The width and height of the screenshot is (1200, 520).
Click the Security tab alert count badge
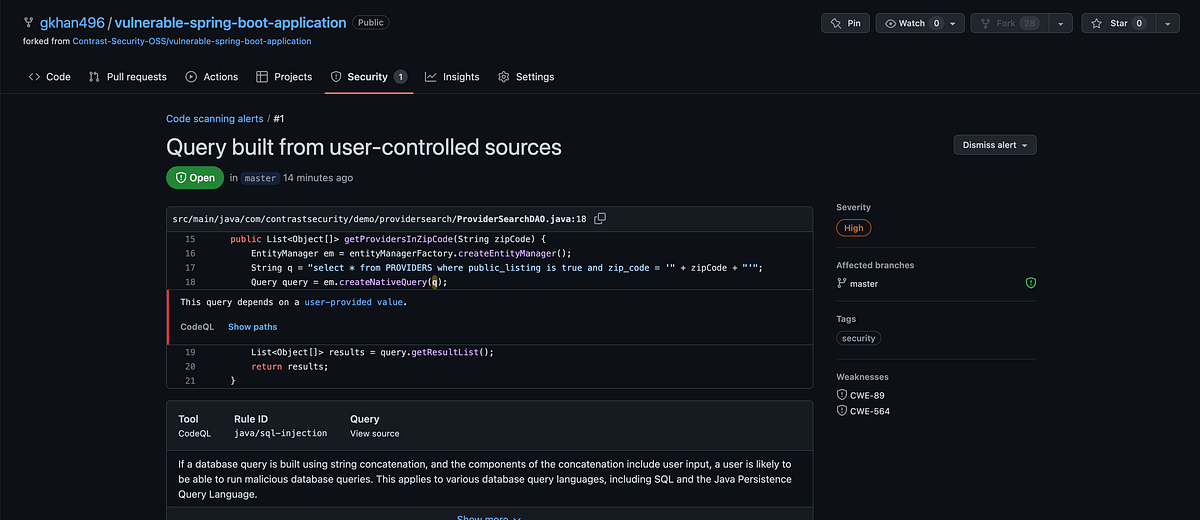tap(400, 77)
